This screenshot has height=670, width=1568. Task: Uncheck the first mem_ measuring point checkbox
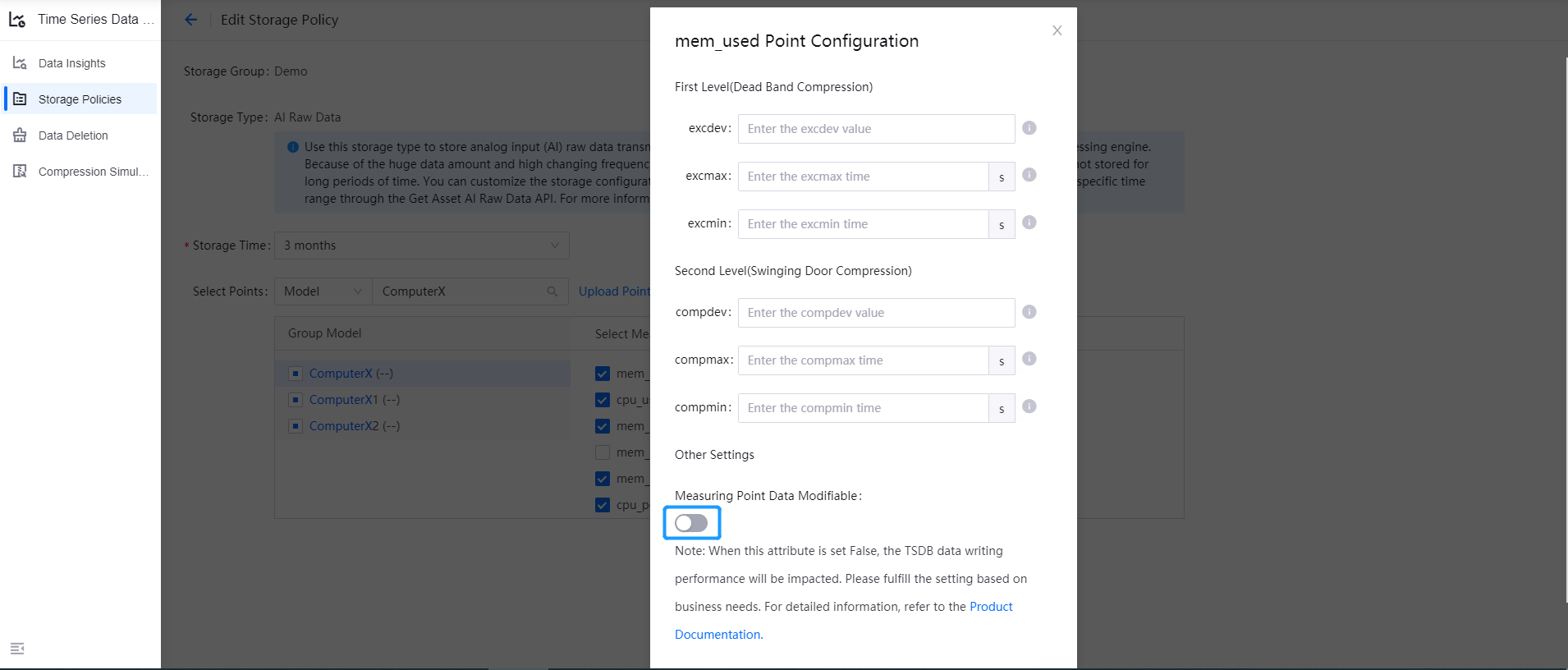pos(603,374)
